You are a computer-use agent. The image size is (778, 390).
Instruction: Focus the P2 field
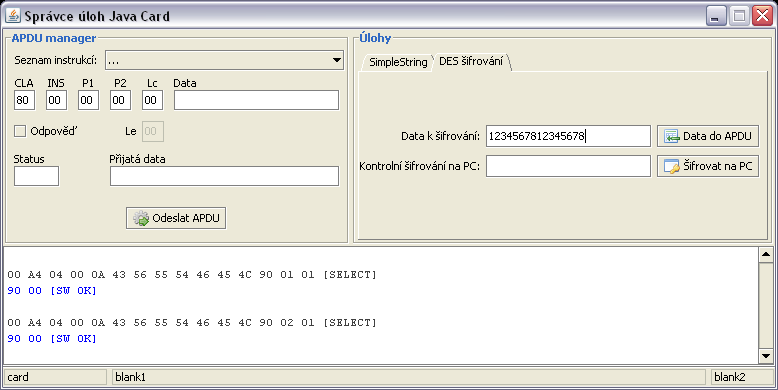pos(121,100)
